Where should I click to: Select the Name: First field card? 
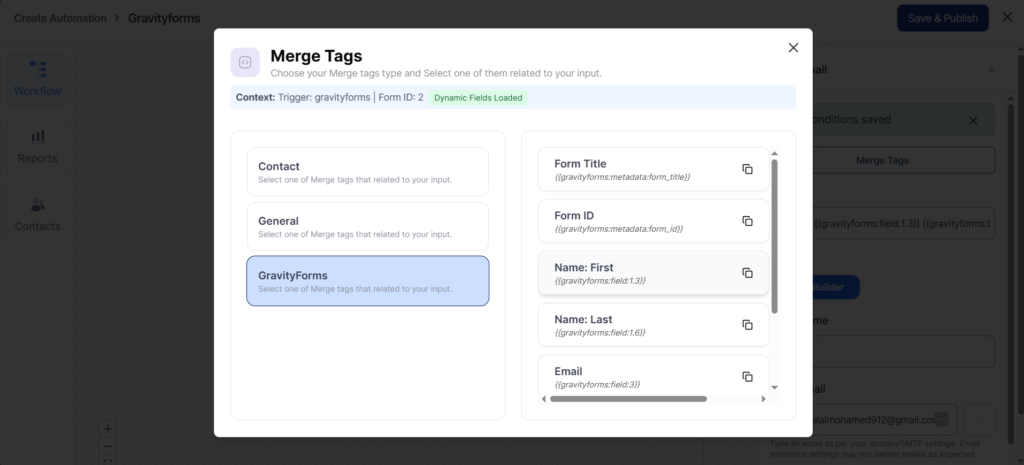[x=640, y=273]
